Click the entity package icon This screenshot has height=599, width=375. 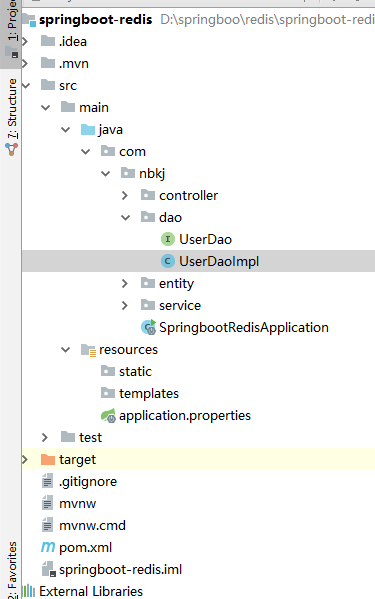coord(148,283)
